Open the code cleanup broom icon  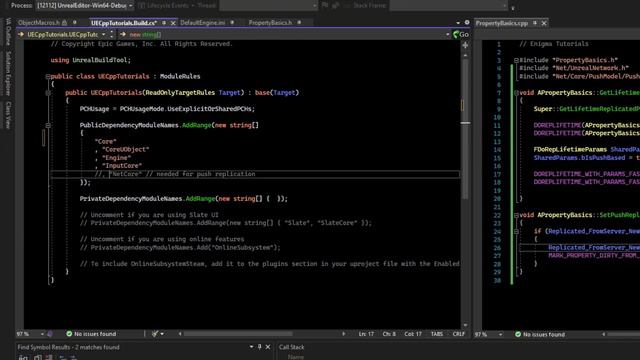point(155,334)
